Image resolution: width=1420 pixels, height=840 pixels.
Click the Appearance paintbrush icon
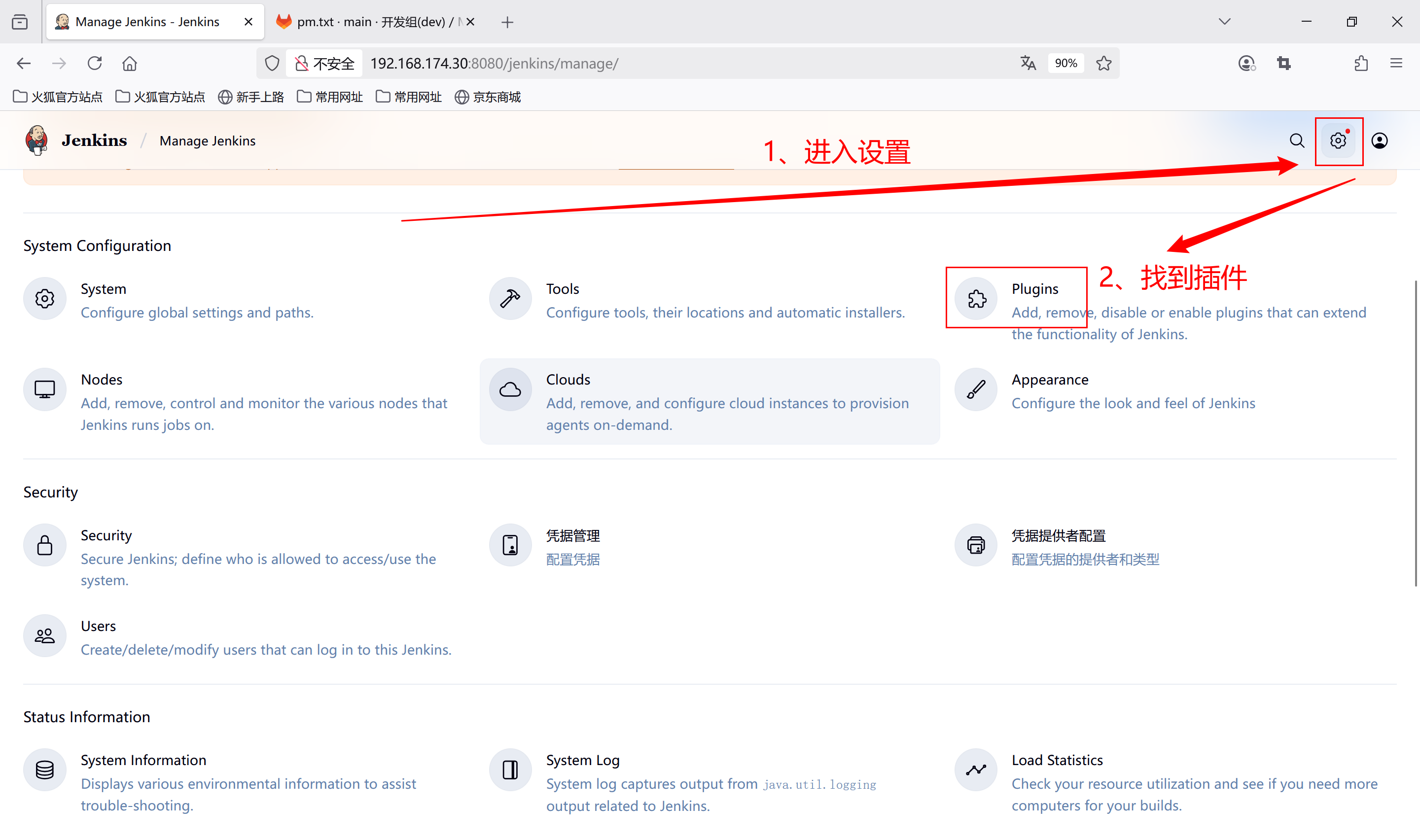pos(976,389)
